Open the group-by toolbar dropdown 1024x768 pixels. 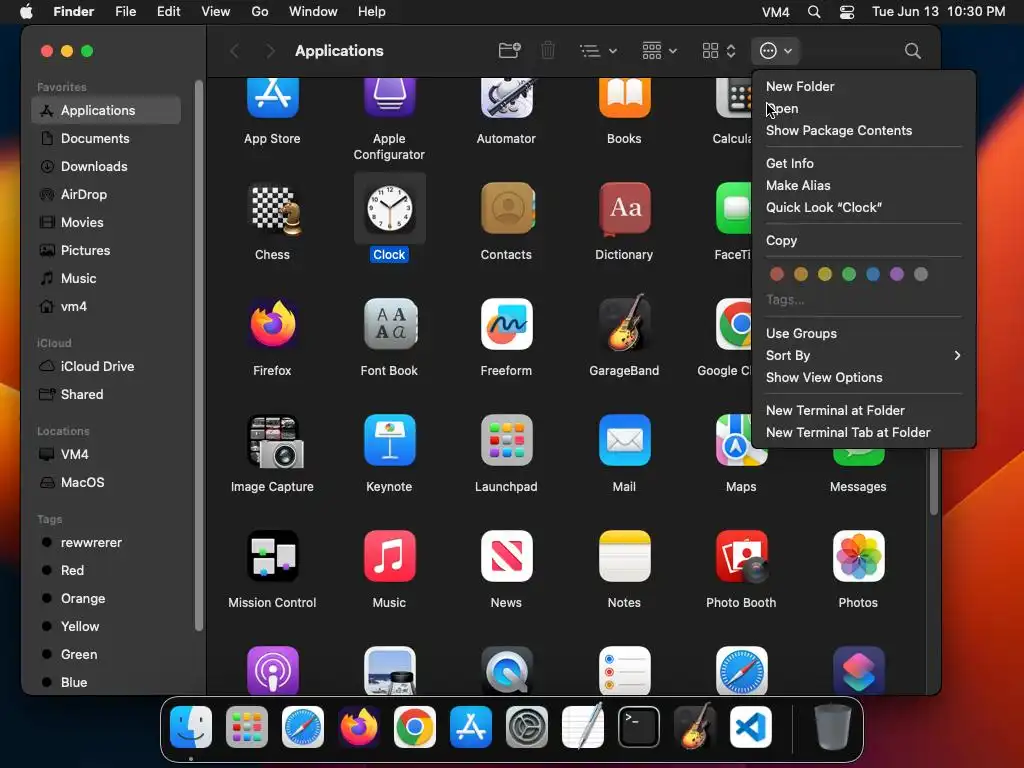[659, 51]
